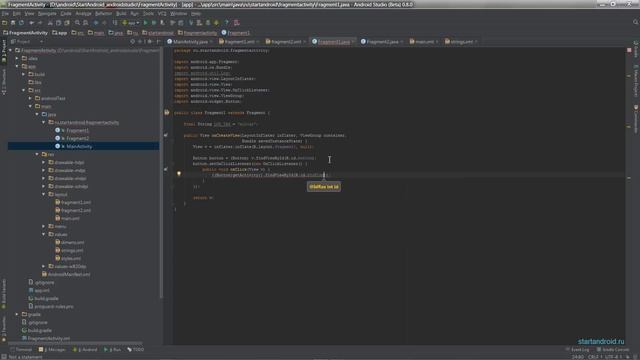Select fragment1.xml under layout folder
This screenshot has height=360, width=640.
point(76,202)
